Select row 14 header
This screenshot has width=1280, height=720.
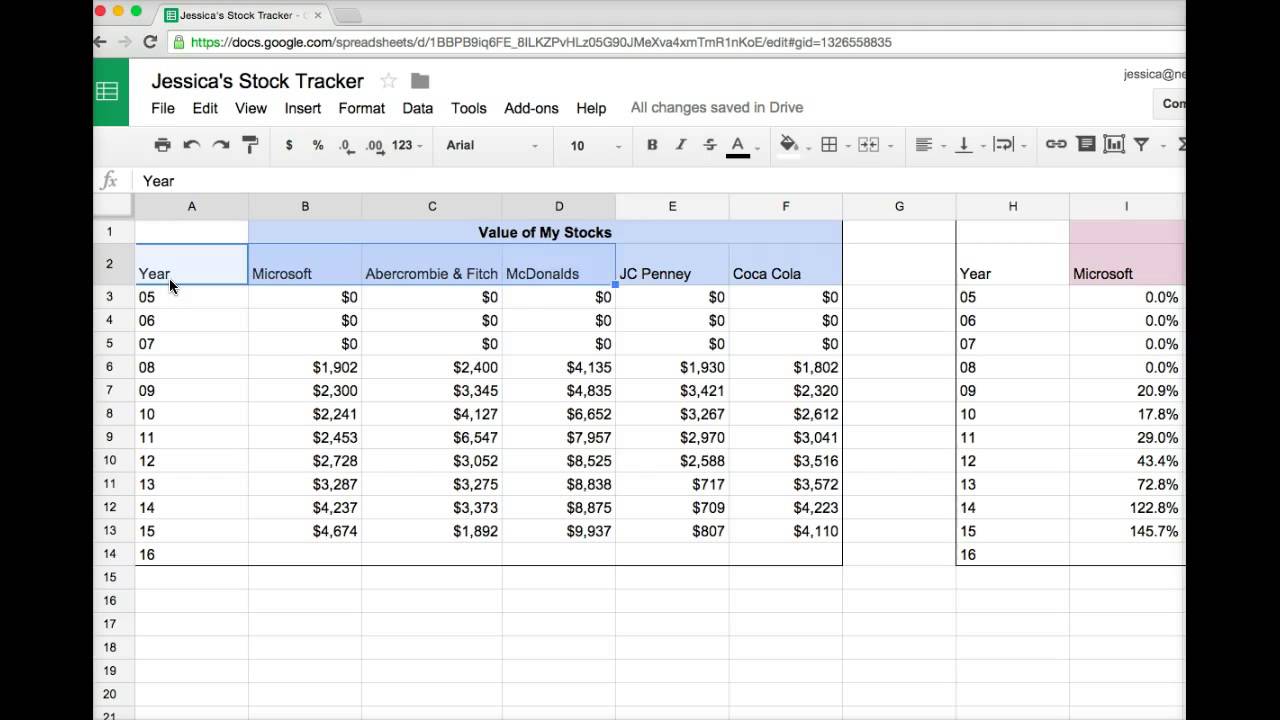[110, 554]
